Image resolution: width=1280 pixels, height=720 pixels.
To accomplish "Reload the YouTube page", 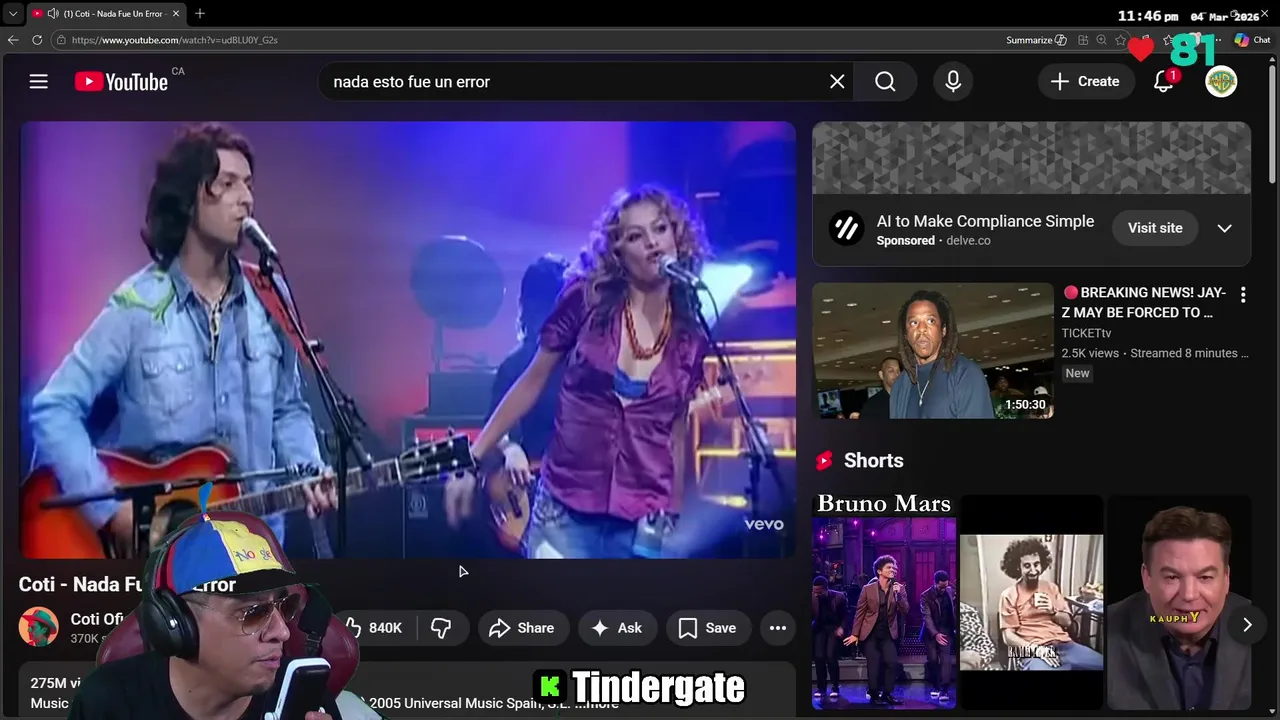I will coord(37,40).
